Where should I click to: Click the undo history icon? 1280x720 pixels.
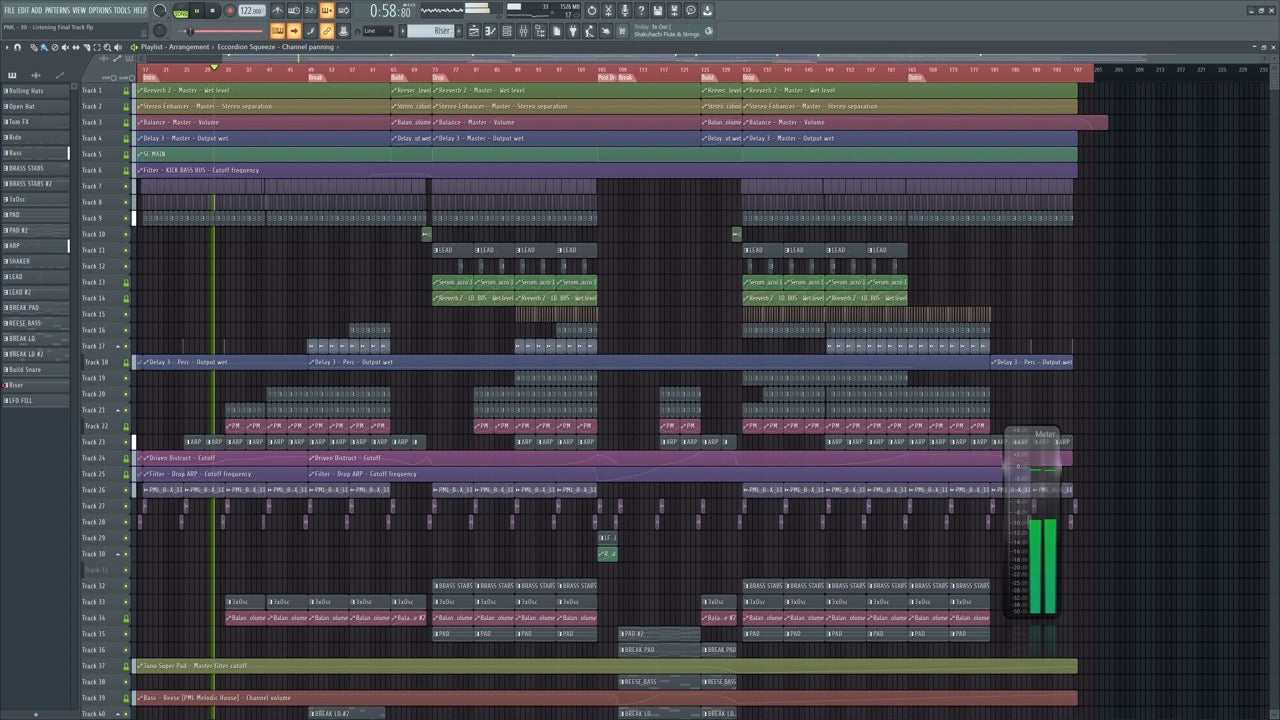point(592,10)
